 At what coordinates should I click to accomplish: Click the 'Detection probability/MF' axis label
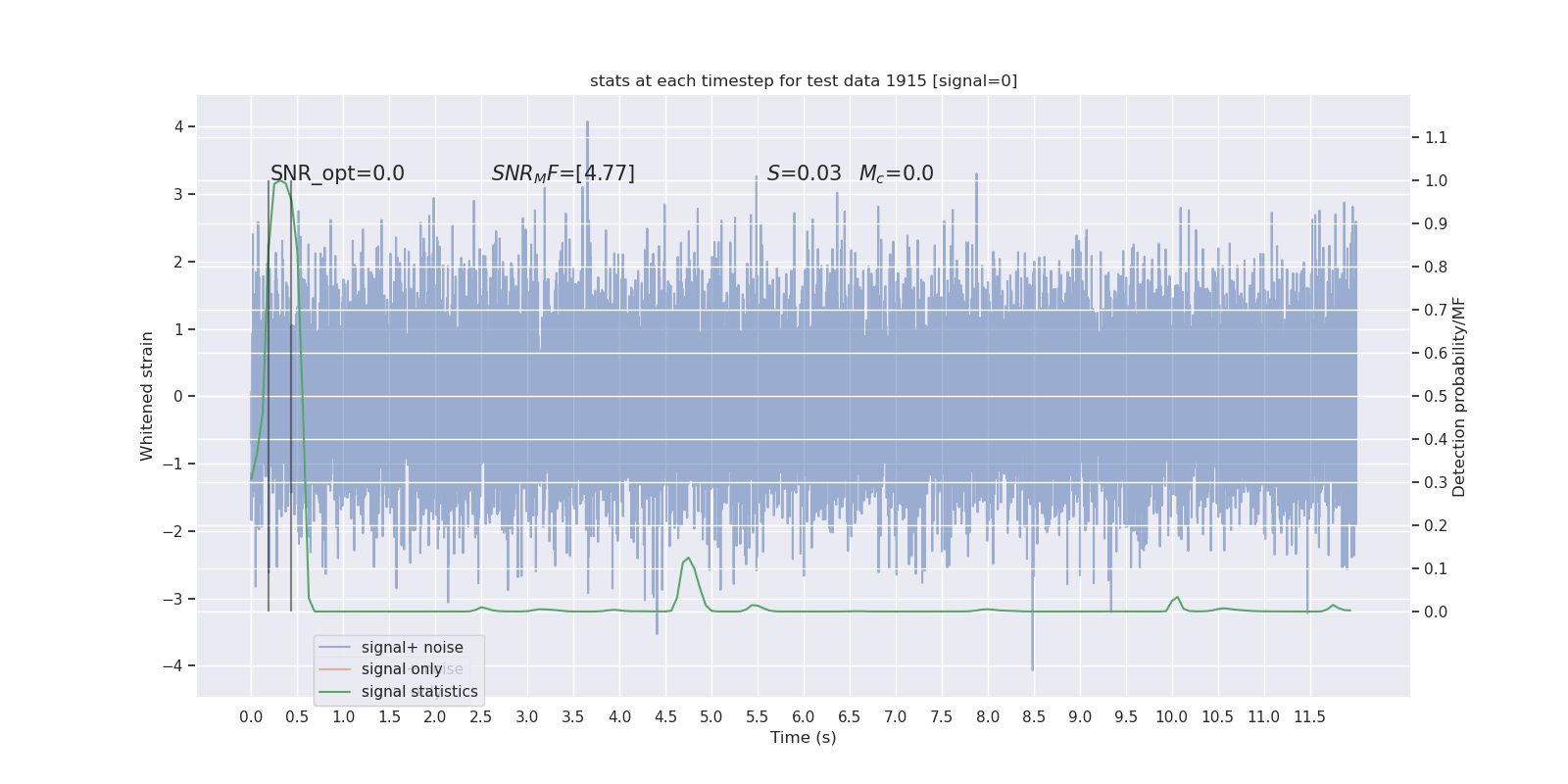pyautogui.click(x=1459, y=396)
